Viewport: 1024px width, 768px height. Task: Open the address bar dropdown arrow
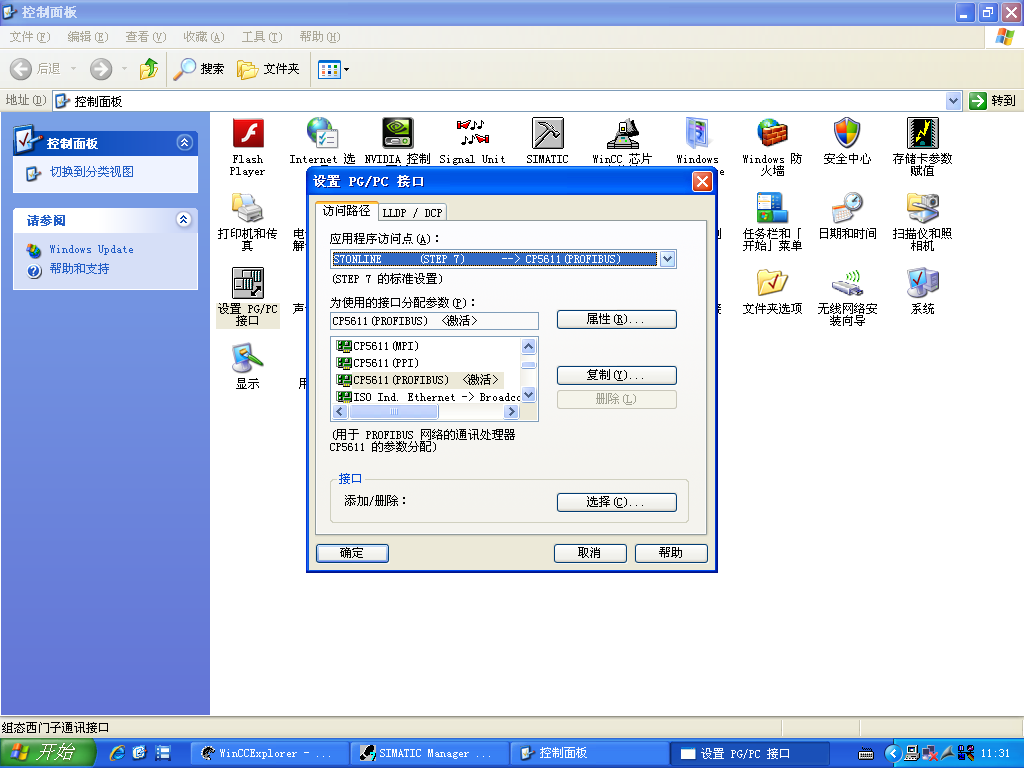coord(953,101)
